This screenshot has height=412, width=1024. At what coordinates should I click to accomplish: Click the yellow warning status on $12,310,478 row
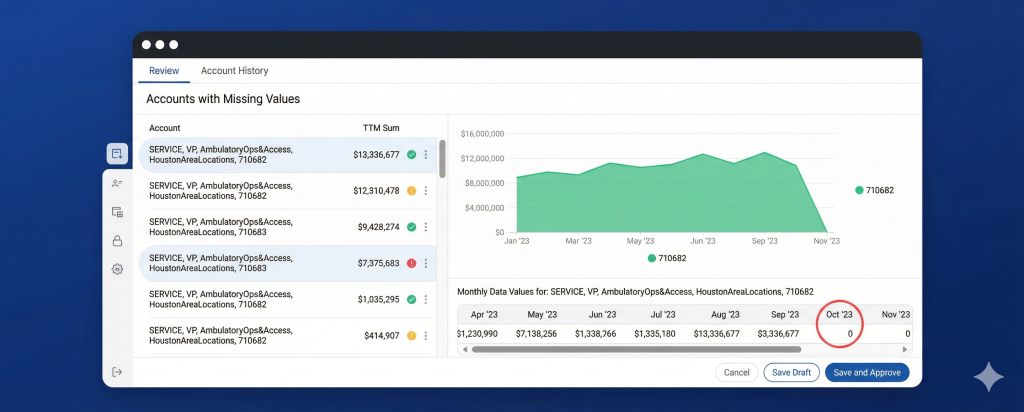click(x=411, y=191)
